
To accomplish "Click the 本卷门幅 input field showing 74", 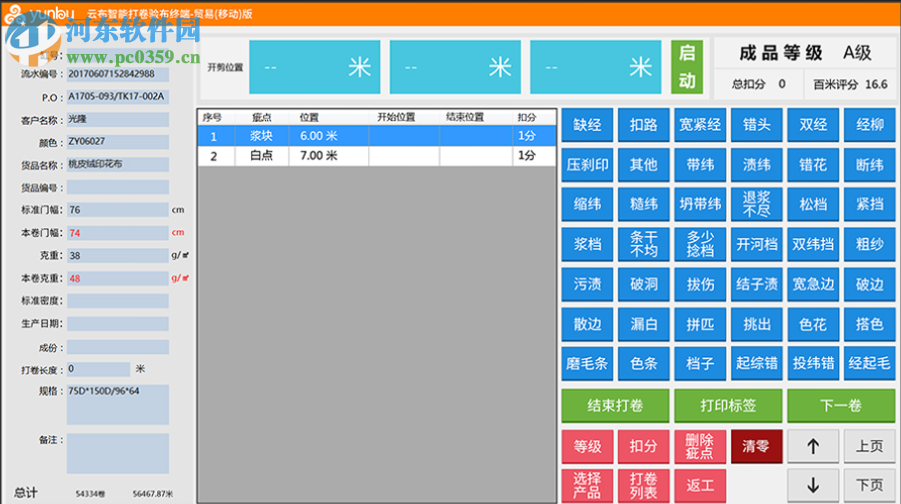I will (118, 233).
